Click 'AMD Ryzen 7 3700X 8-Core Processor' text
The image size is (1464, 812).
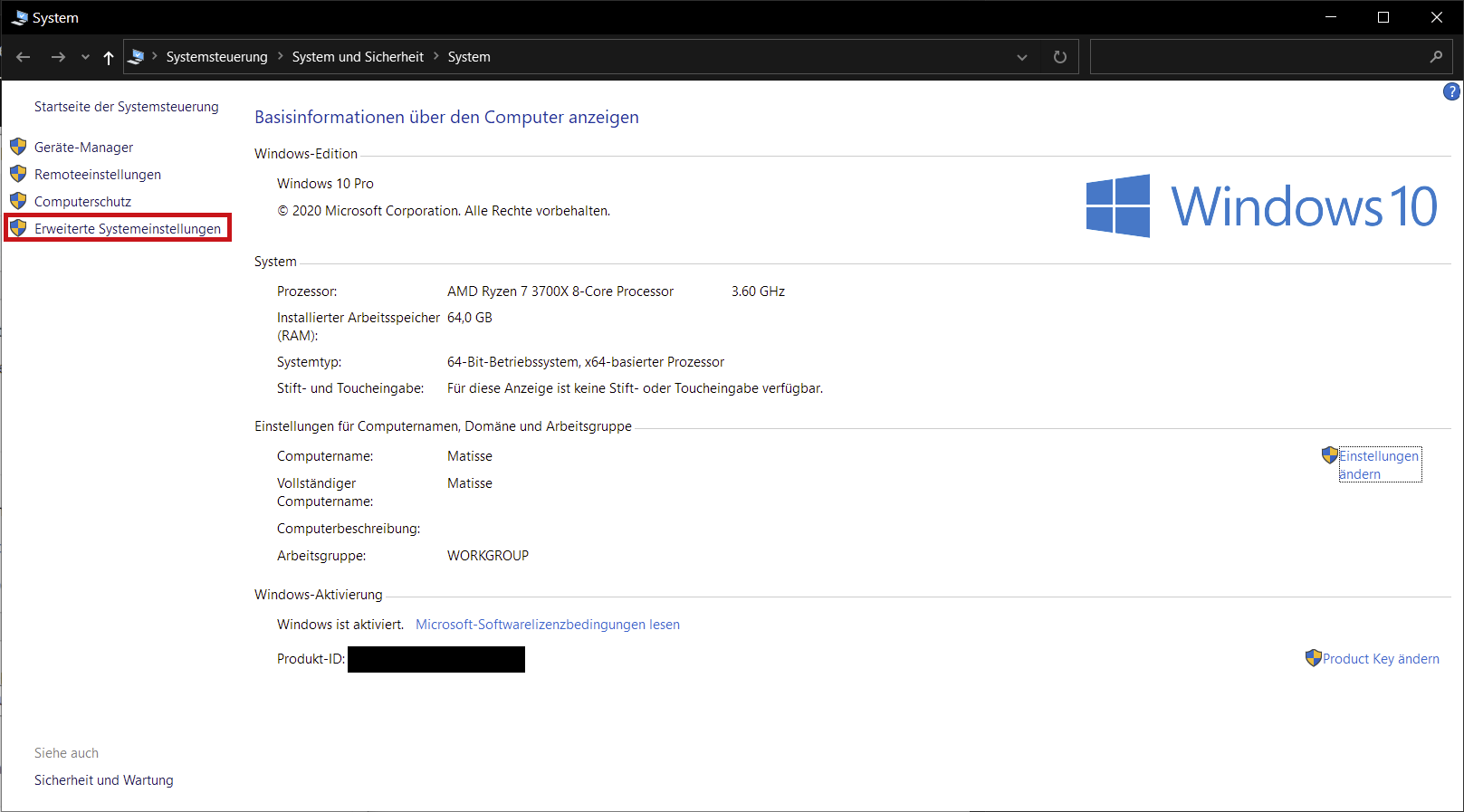coord(560,291)
